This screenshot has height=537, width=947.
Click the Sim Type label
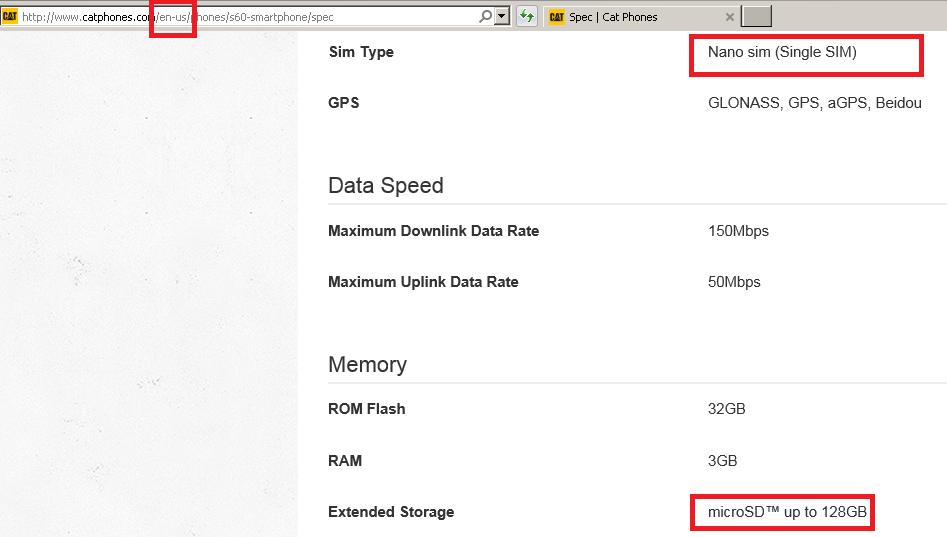tap(361, 52)
